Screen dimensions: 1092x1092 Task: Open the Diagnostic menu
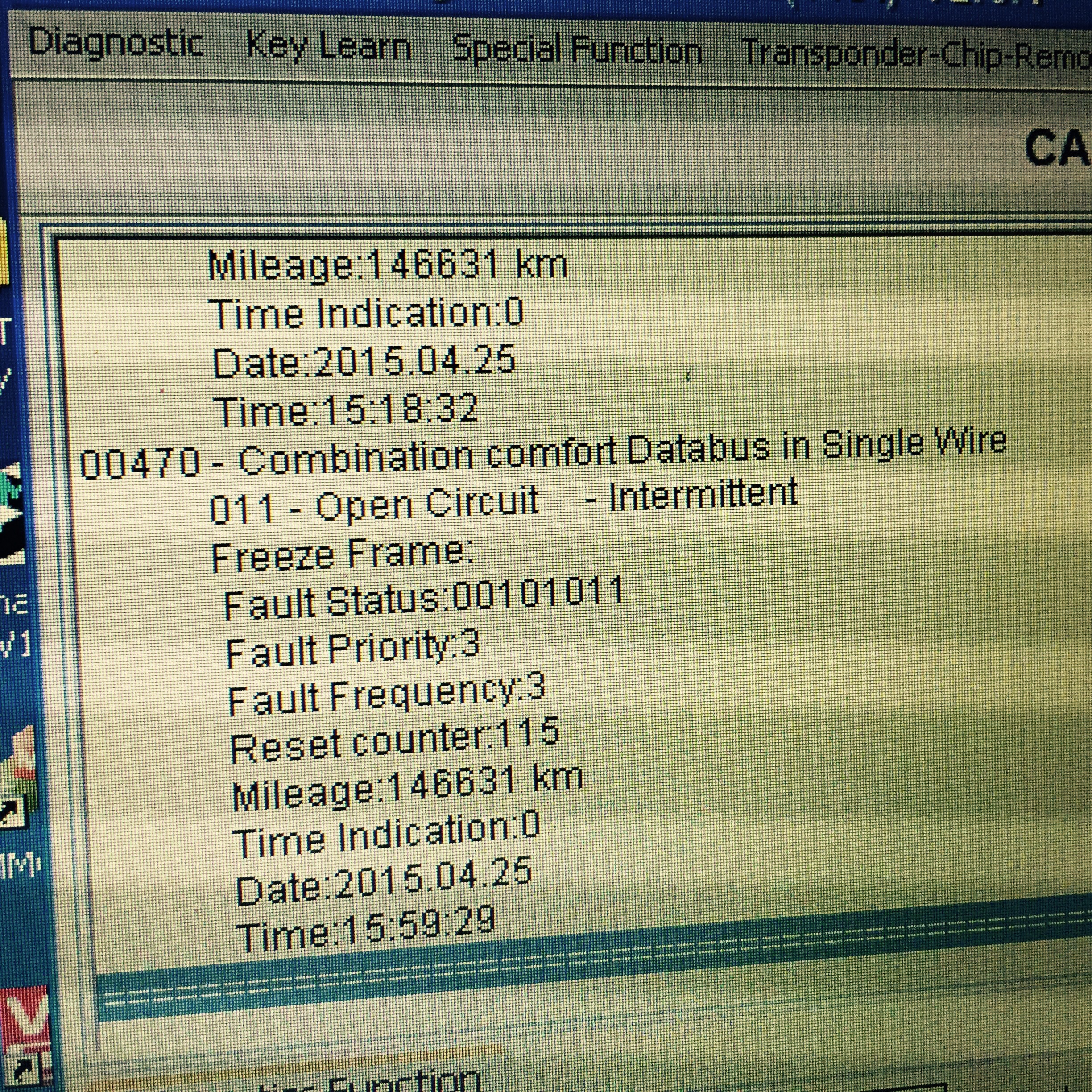coord(116,44)
